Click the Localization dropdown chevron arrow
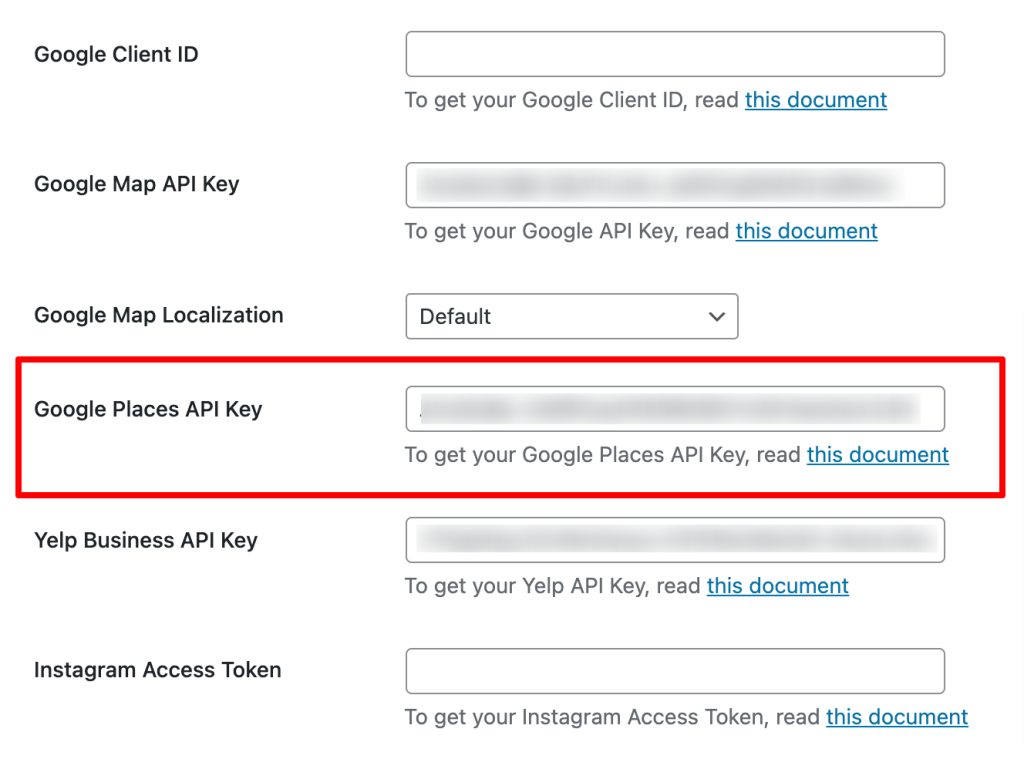 pyautogui.click(x=716, y=316)
